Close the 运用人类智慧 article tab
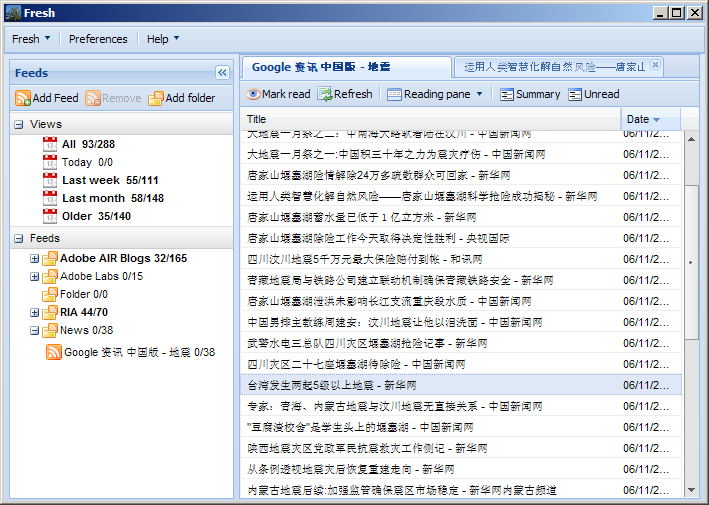 (x=655, y=65)
